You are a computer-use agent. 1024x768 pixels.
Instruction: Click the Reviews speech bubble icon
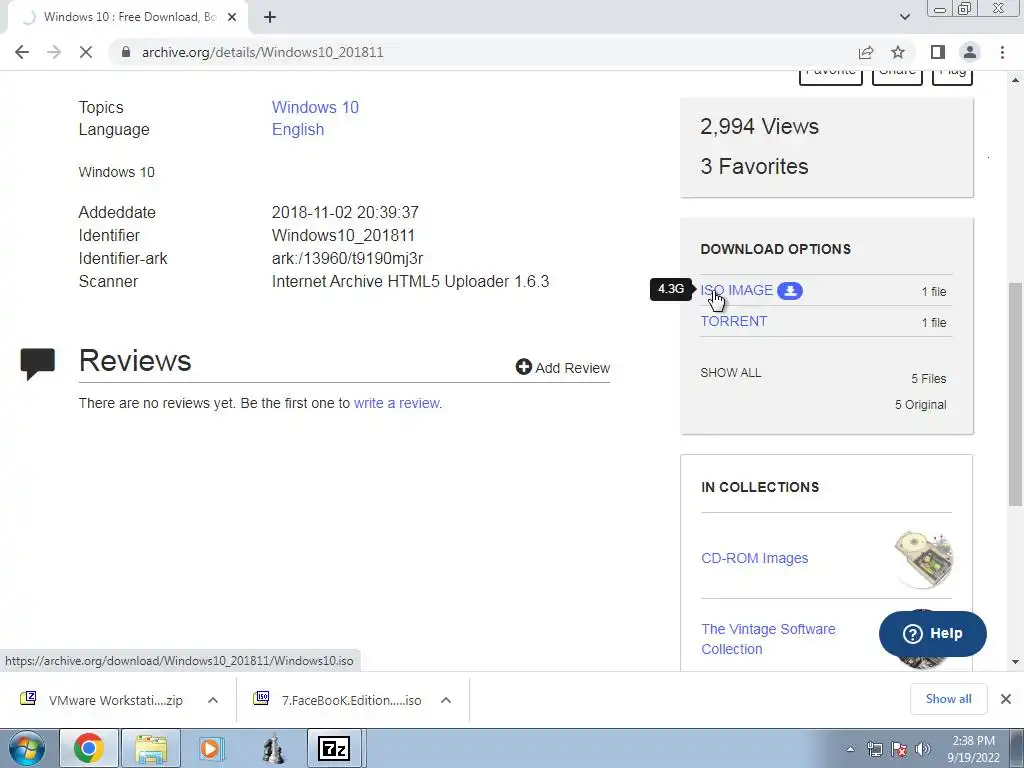37,364
